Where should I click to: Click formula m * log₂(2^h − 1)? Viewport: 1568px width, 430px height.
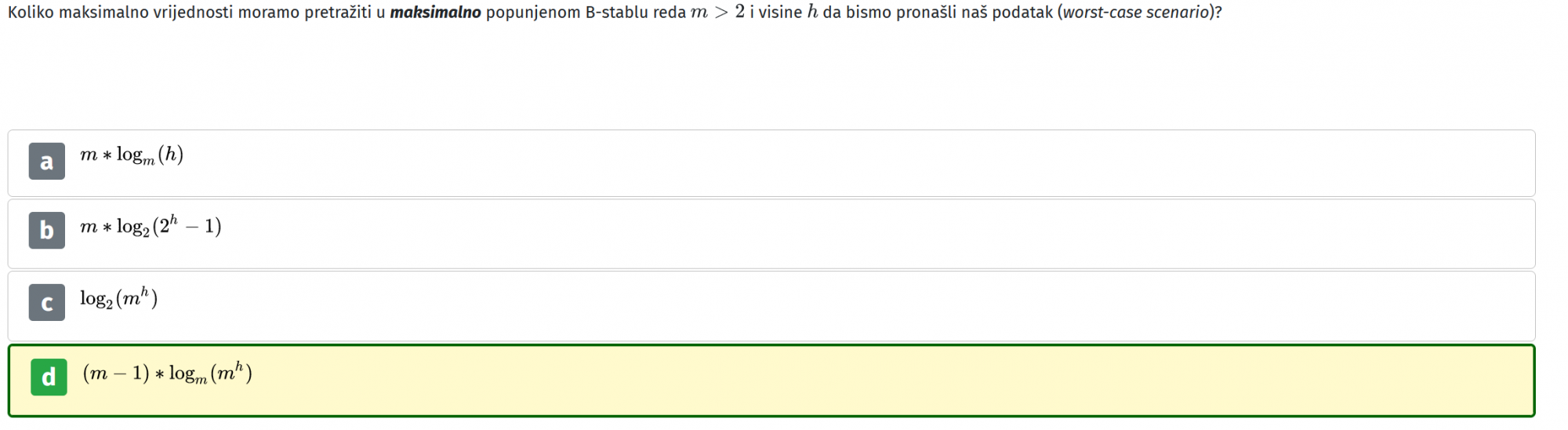[151, 227]
